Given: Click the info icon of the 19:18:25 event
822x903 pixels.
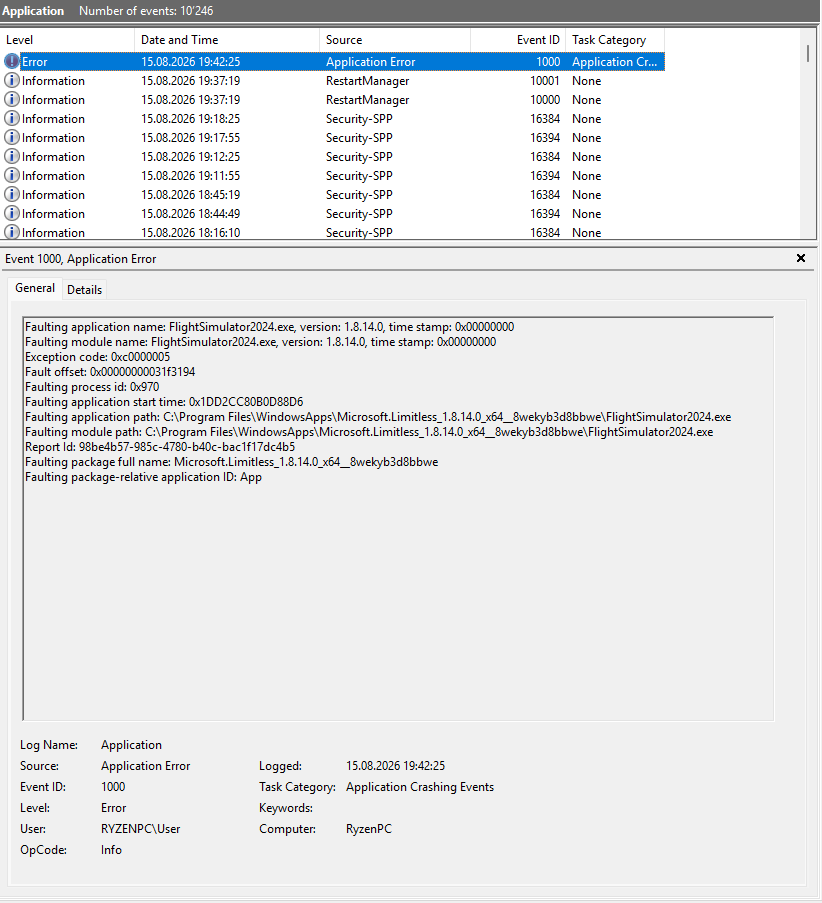Looking at the screenshot, I should click(12, 118).
